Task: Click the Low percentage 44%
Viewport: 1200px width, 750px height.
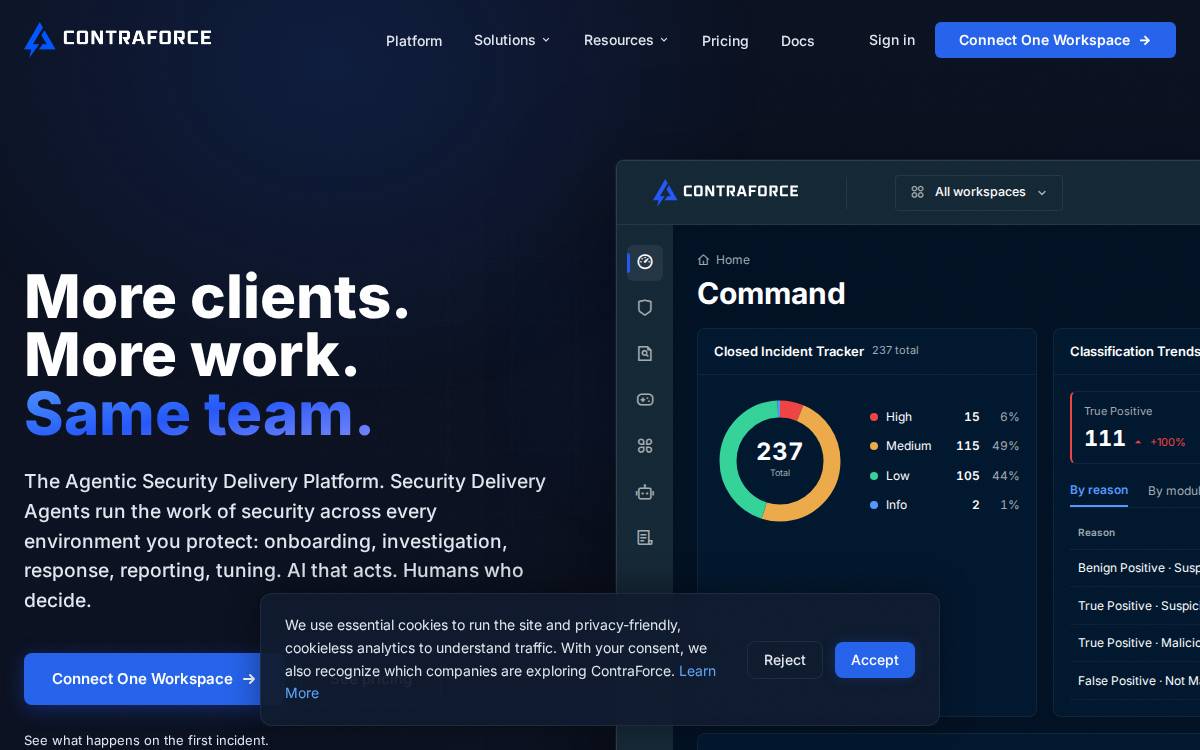Action: coord(1006,476)
